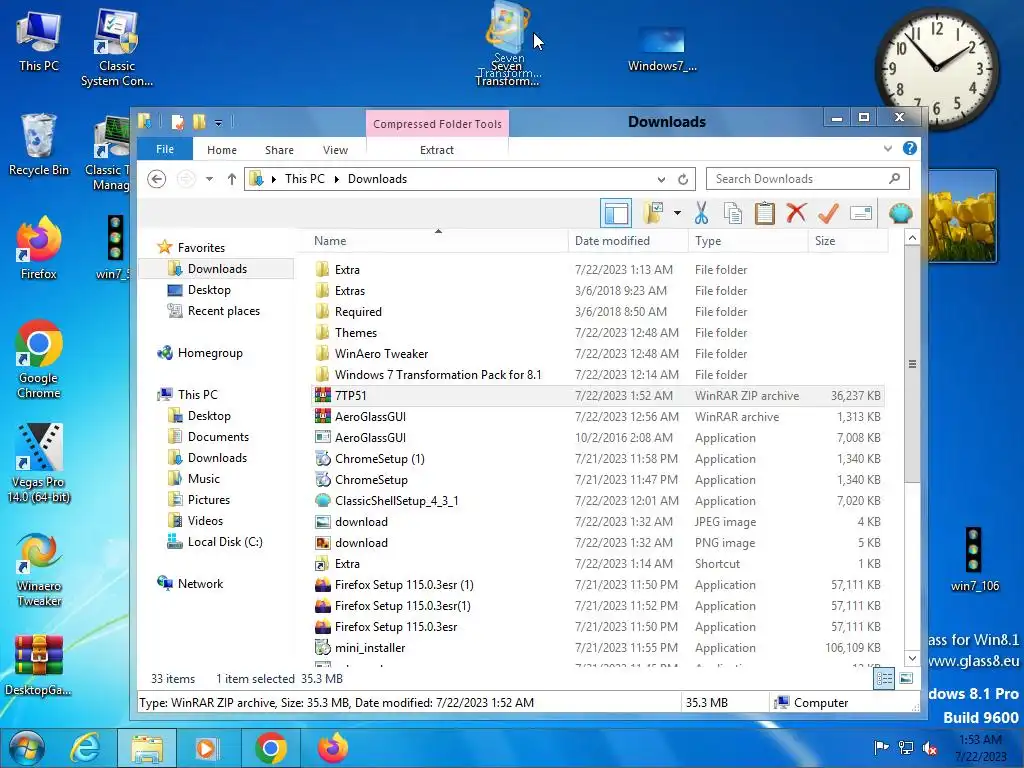Open Folder Options from the toolbar
Screen dimensions: 1024x768
pyautogui.click(x=654, y=213)
